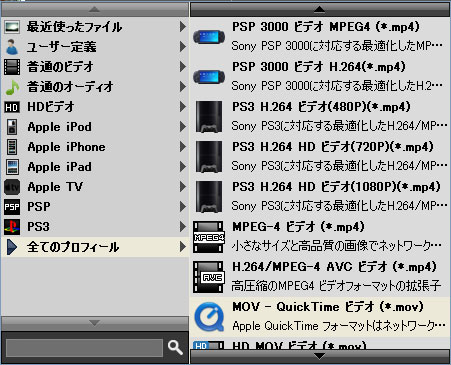Click the PSP 3000 MPEG4 handheld icon
Viewport: 451px width, 365px height.
click(x=209, y=37)
